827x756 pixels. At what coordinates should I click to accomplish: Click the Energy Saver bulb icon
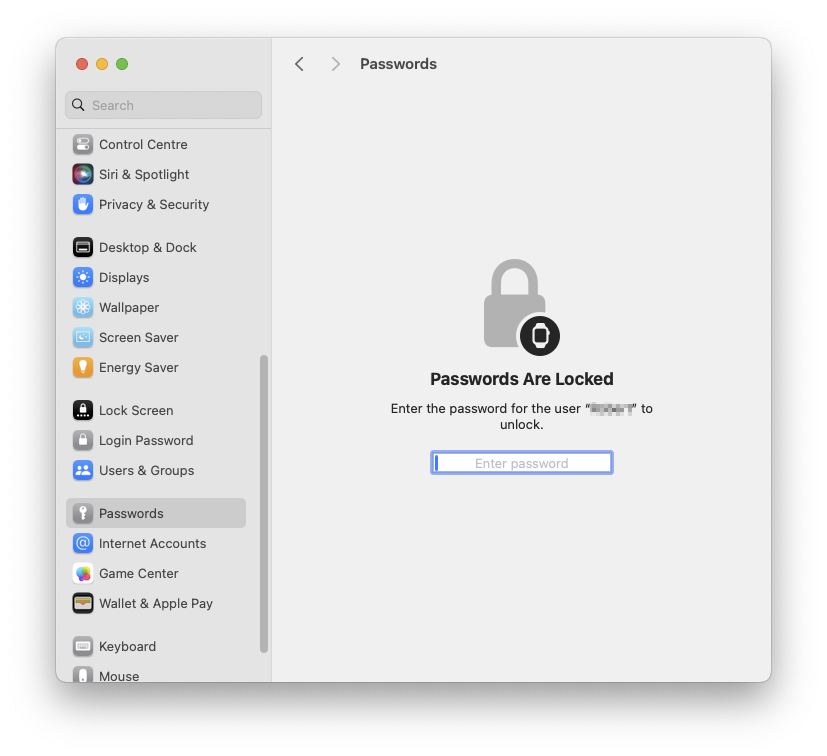83,367
